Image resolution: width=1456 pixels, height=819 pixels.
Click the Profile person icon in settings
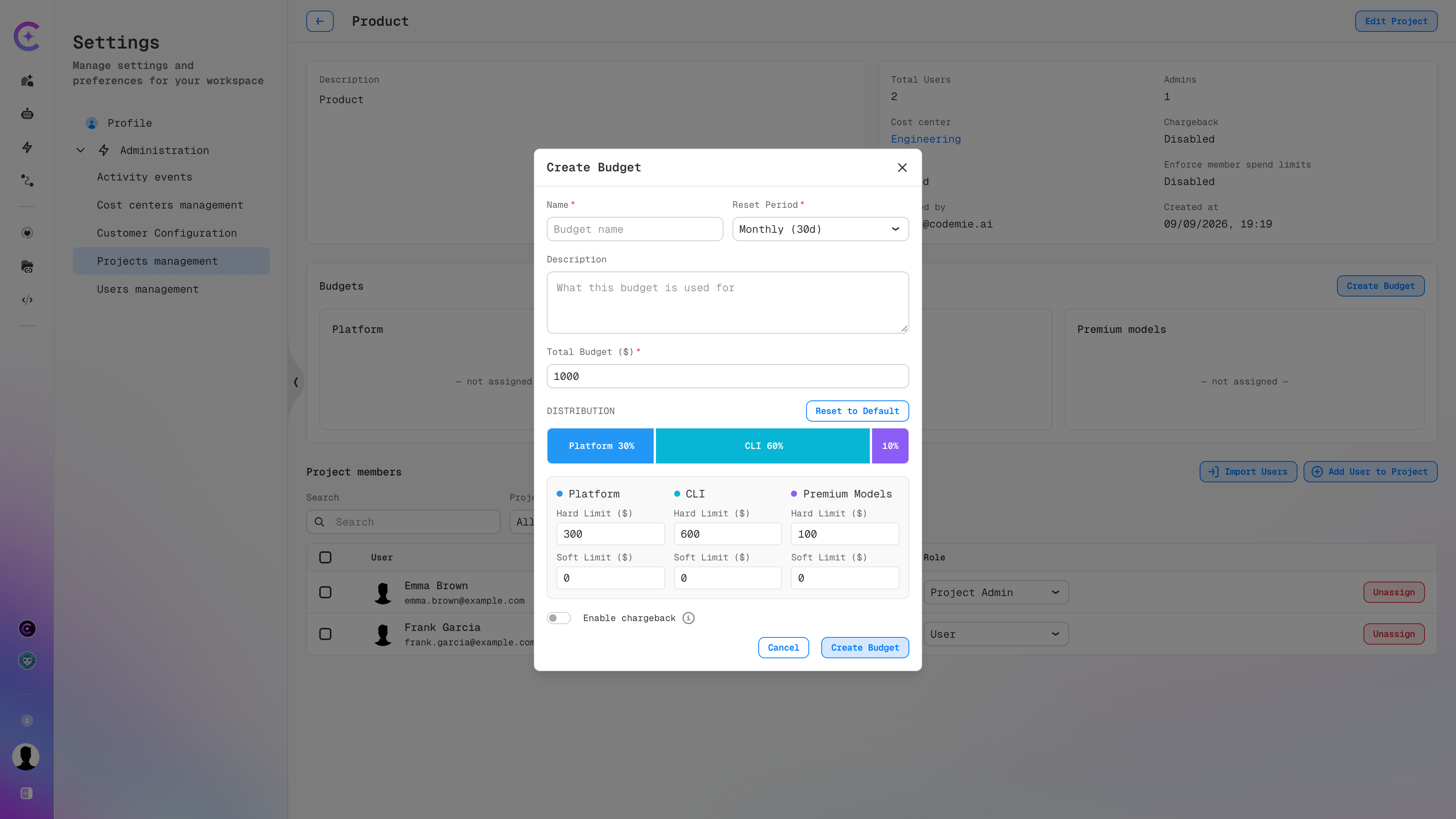coord(91,123)
